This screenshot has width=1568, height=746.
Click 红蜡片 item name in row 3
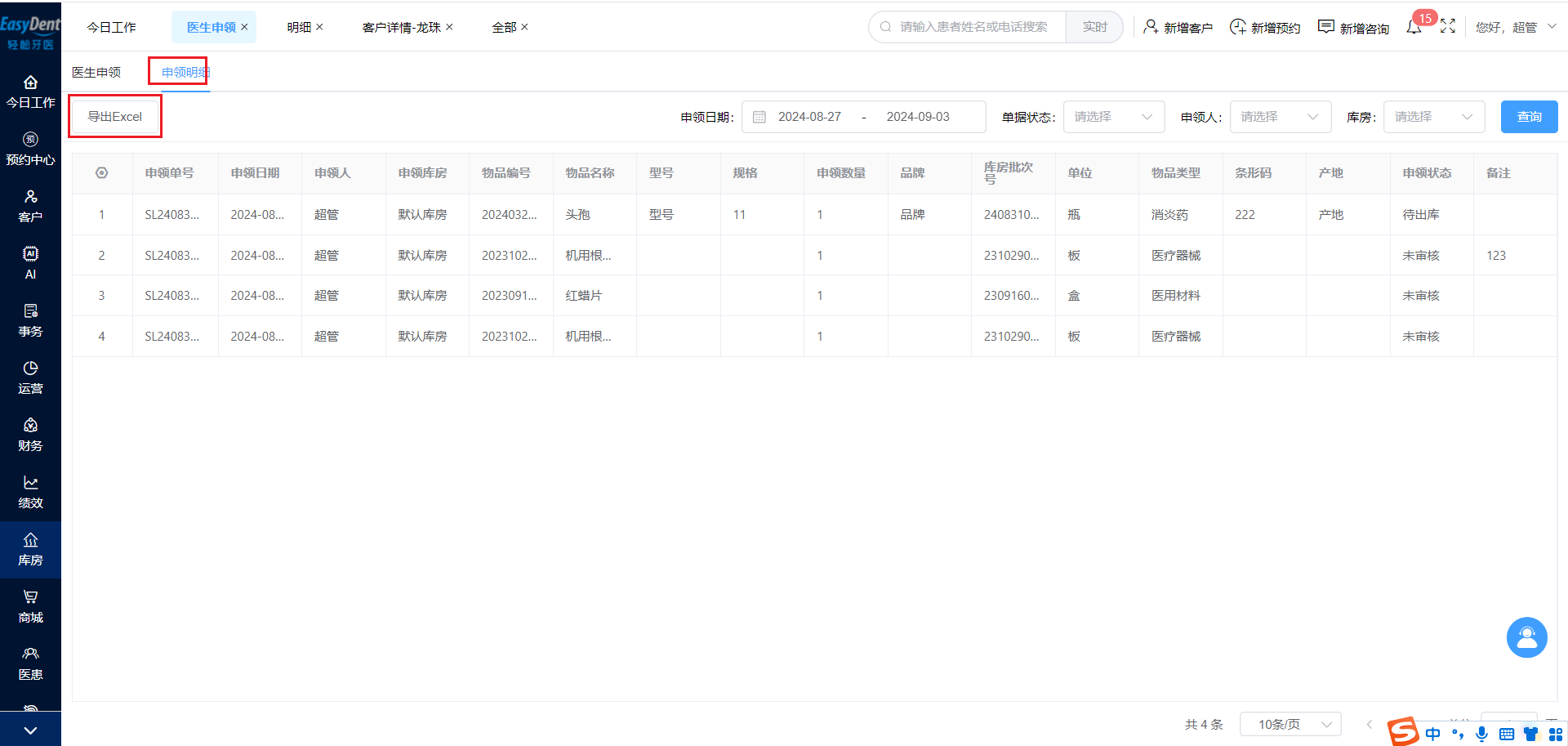click(x=583, y=296)
